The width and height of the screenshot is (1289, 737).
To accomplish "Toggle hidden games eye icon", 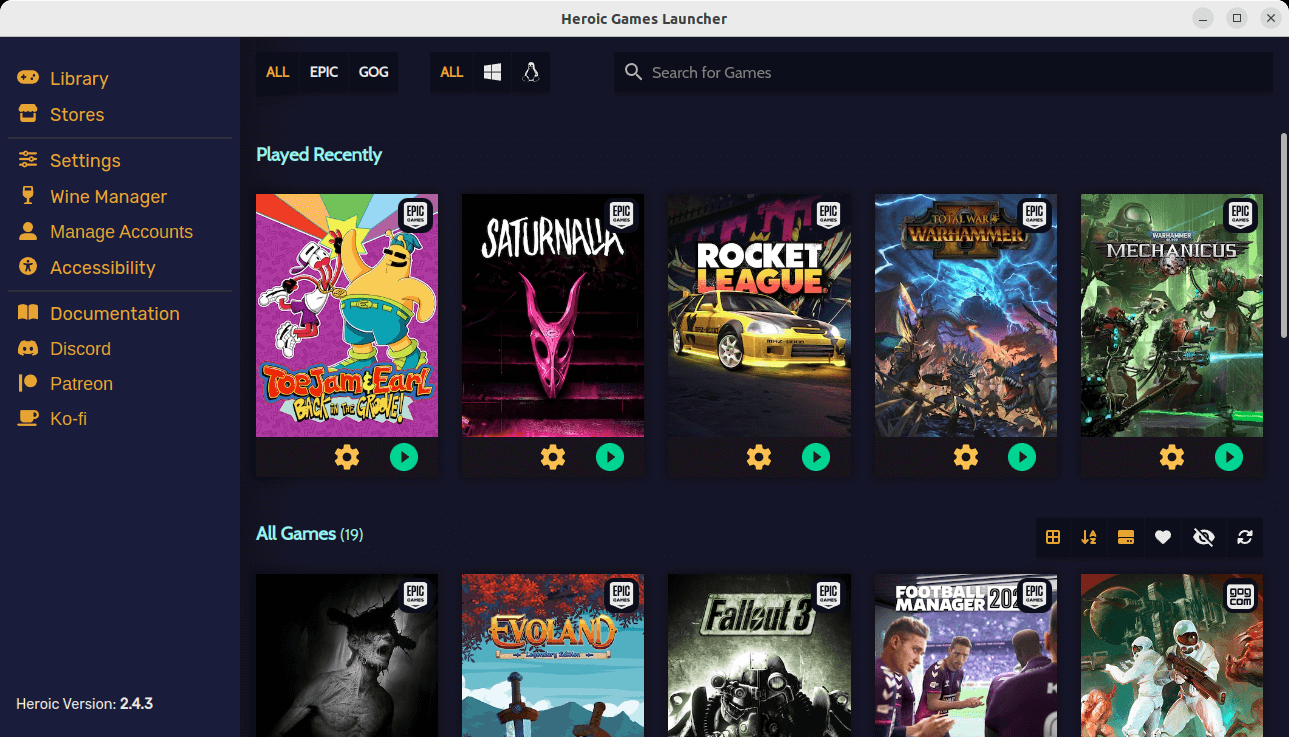I will click(x=1204, y=537).
